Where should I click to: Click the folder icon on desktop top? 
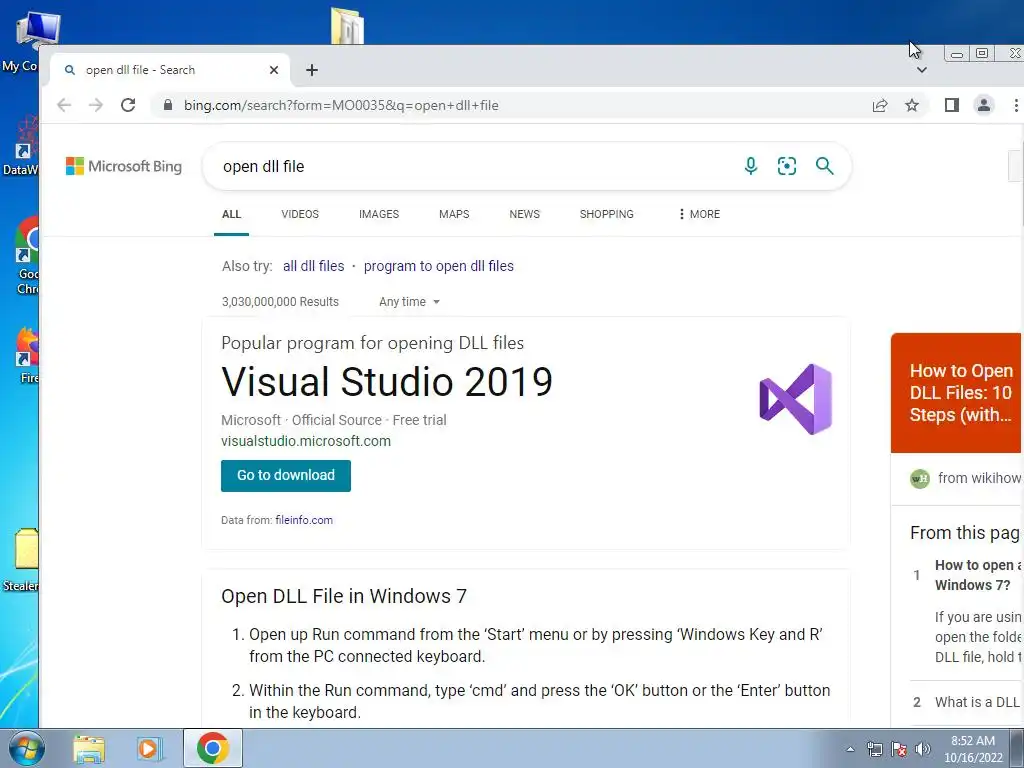(x=347, y=26)
